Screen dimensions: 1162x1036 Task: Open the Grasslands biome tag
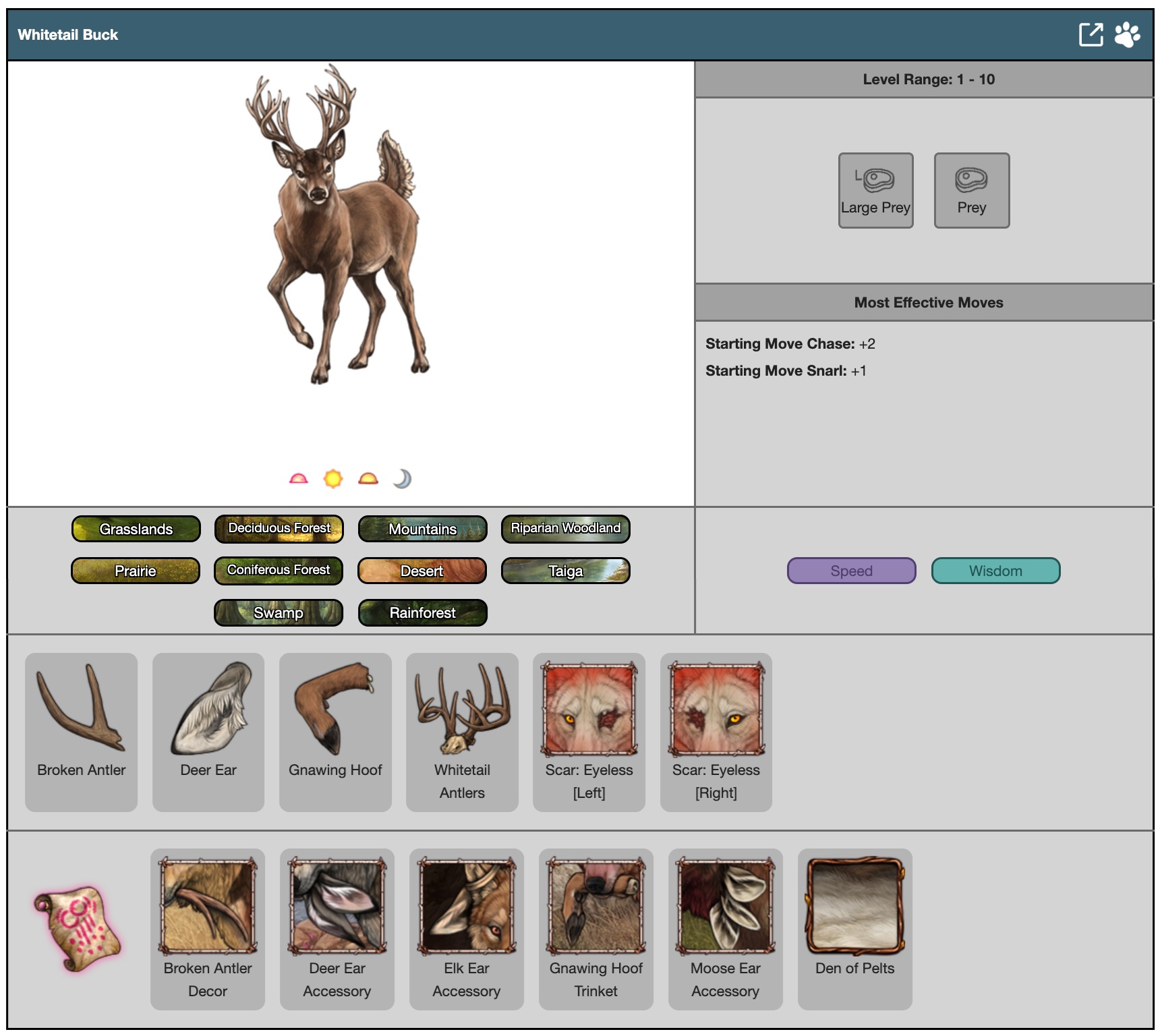136,529
